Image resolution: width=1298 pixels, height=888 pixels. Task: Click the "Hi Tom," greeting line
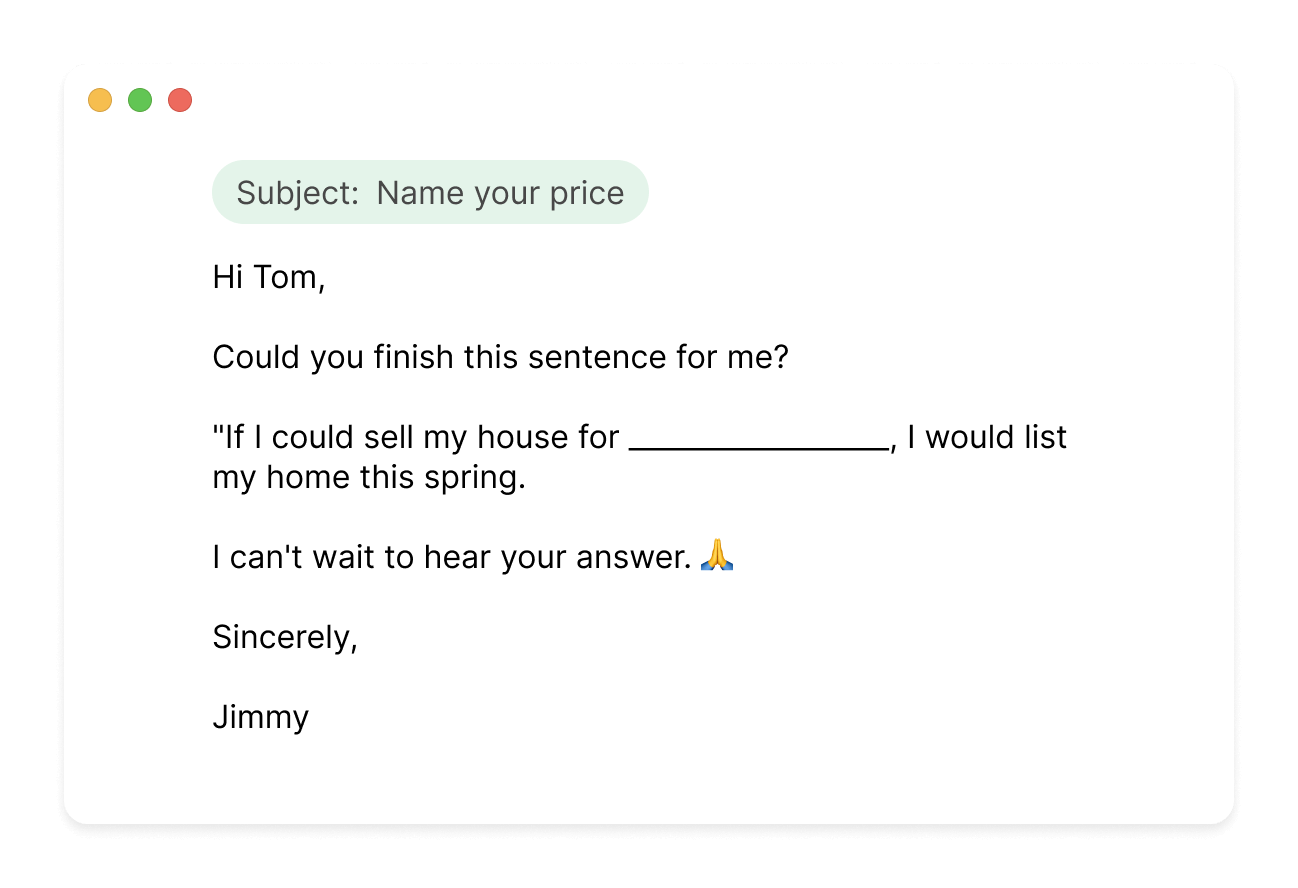(269, 277)
